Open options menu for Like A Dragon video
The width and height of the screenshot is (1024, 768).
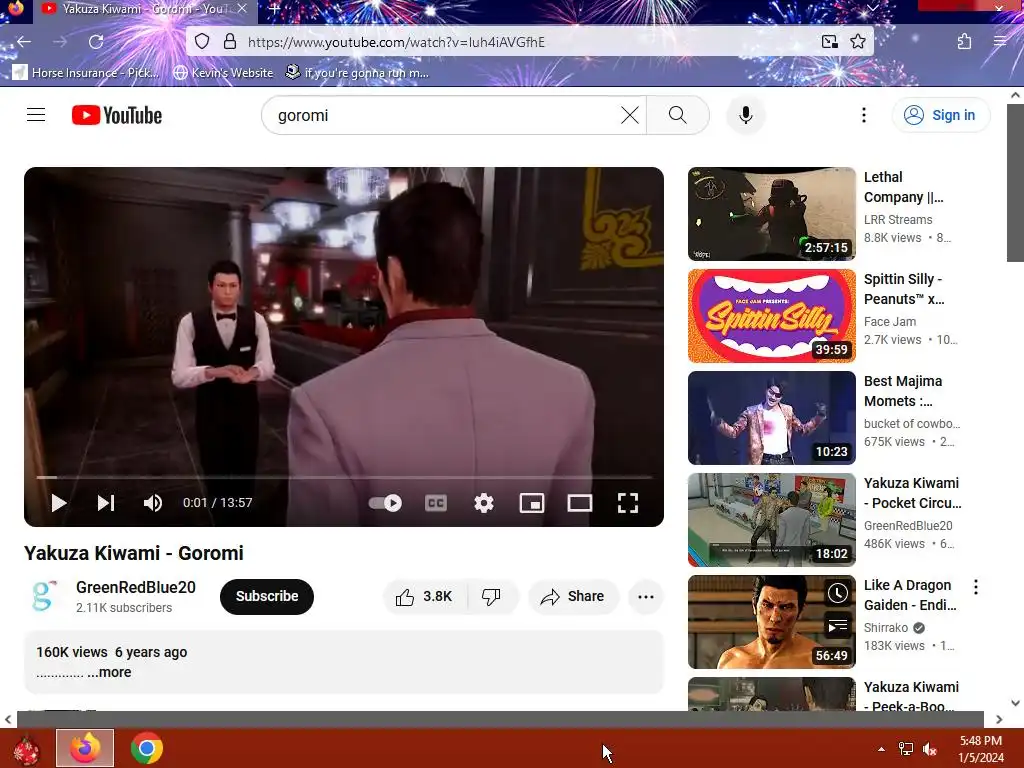(x=976, y=586)
